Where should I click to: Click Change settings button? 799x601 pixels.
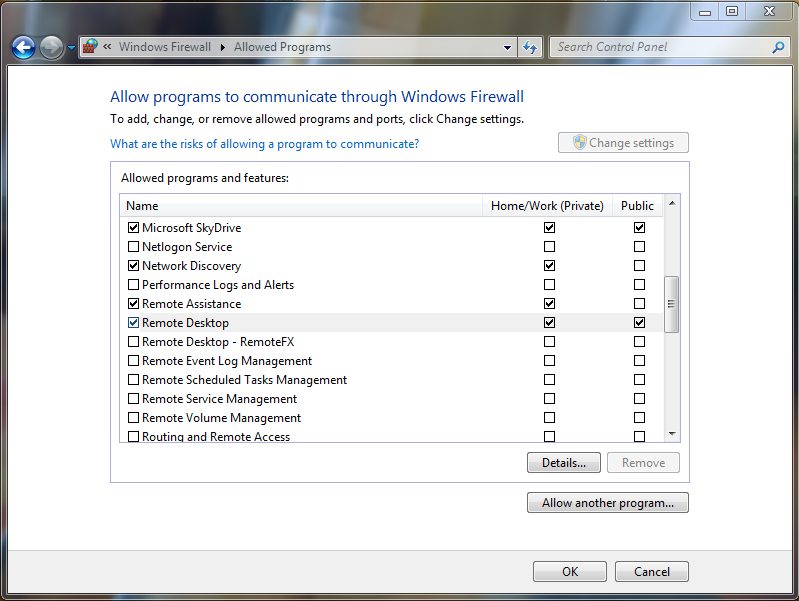tap(623, 143)
